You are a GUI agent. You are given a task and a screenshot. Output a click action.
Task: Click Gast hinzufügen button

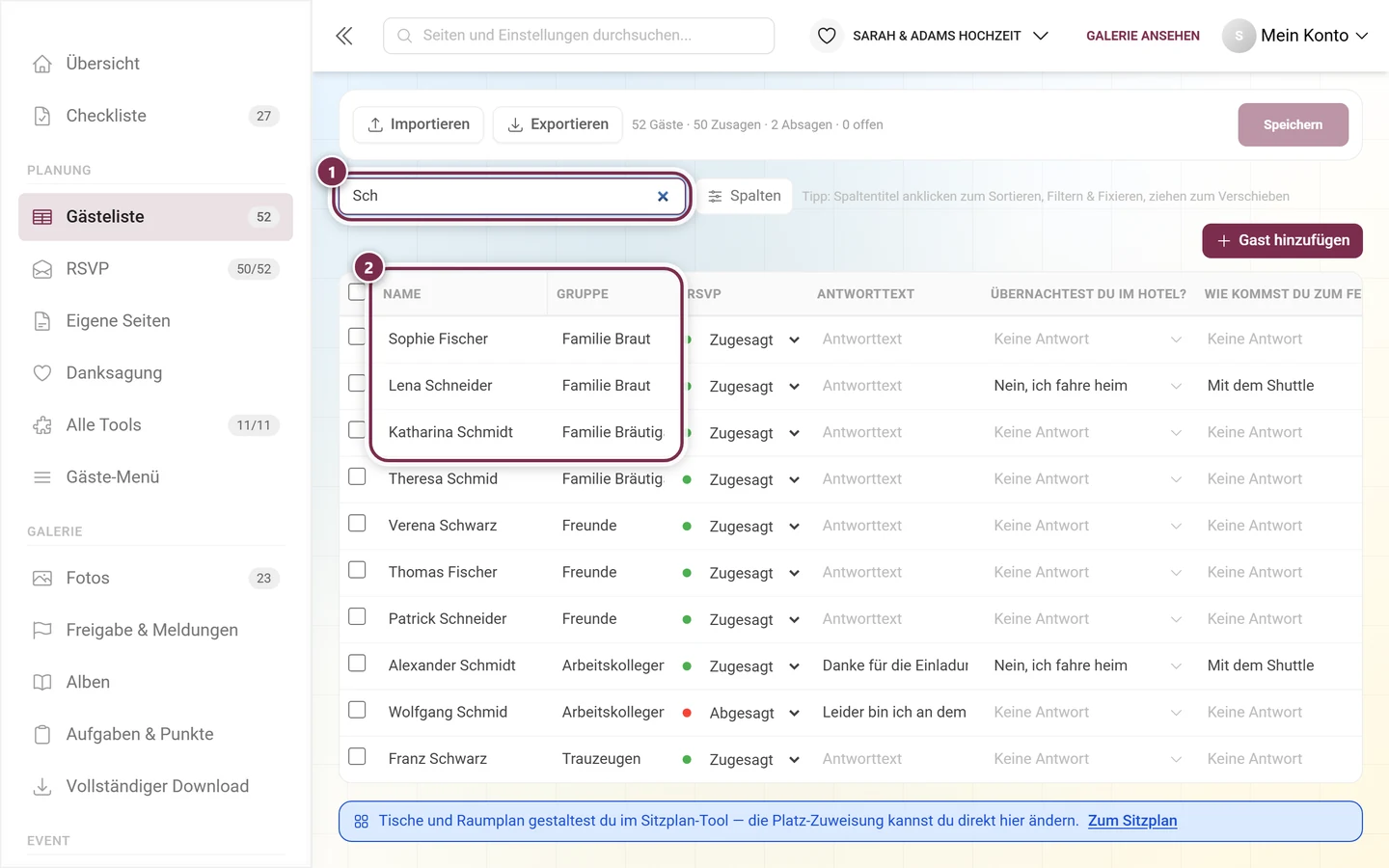coord(1282,240)
